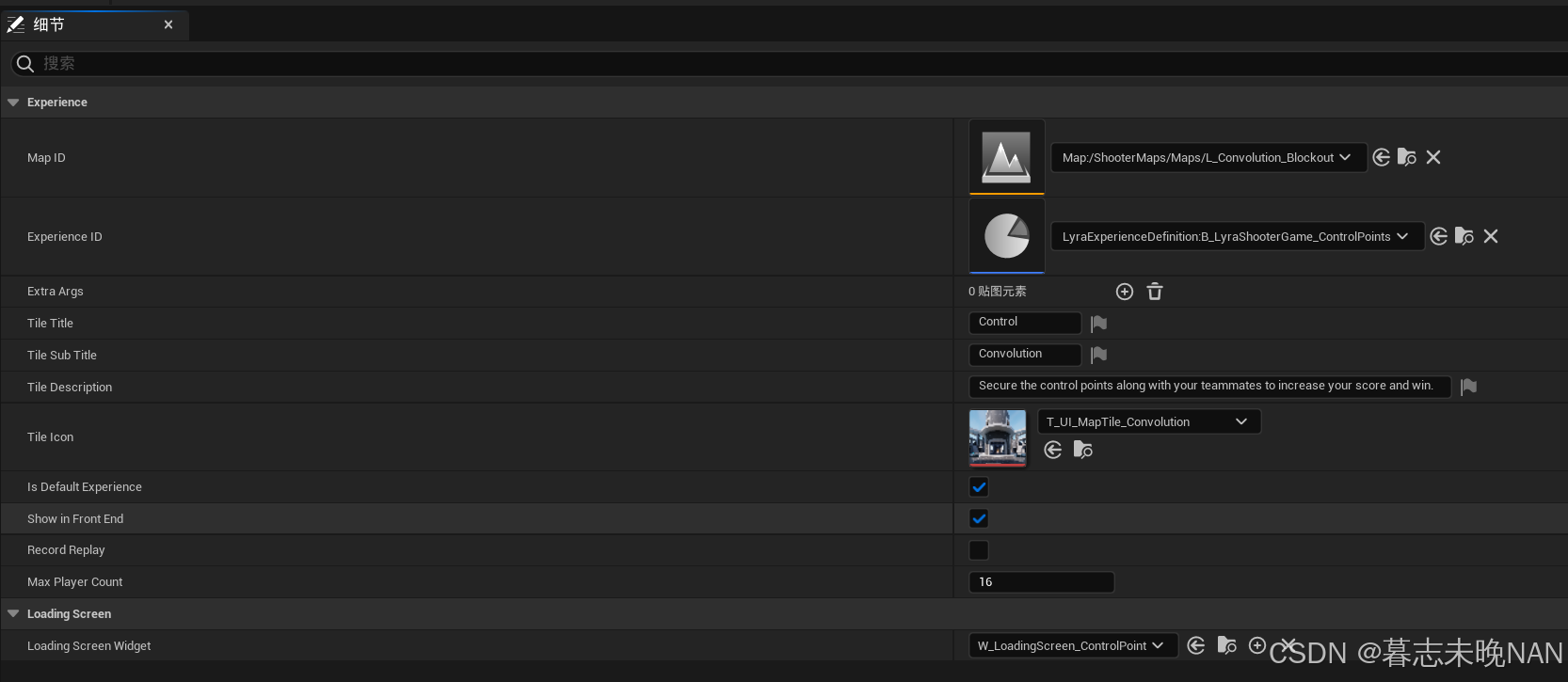Select the Experience ID property label

pyautogui.click(x=65, y=237)
